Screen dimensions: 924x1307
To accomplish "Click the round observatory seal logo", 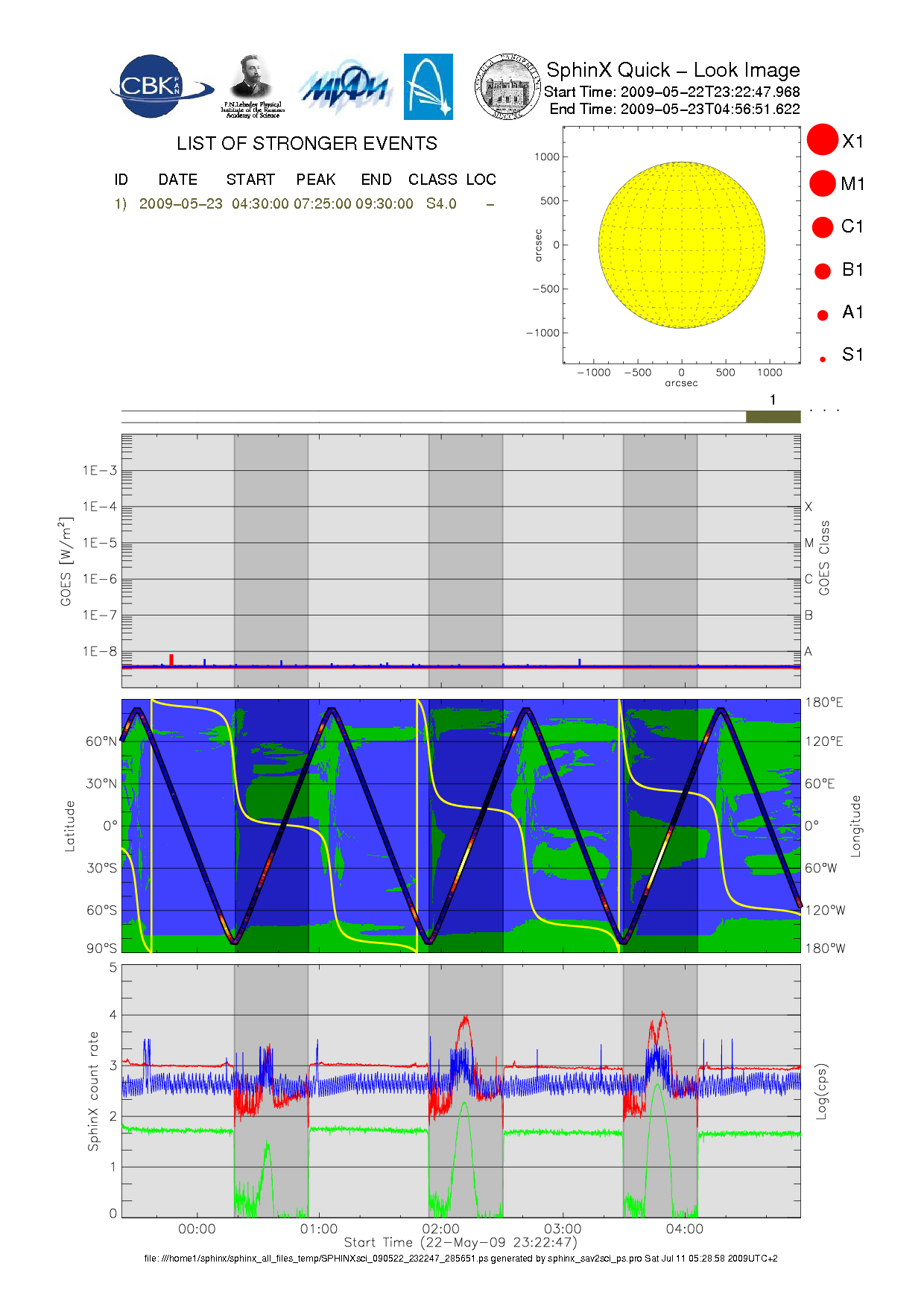I will coord(507,86).
